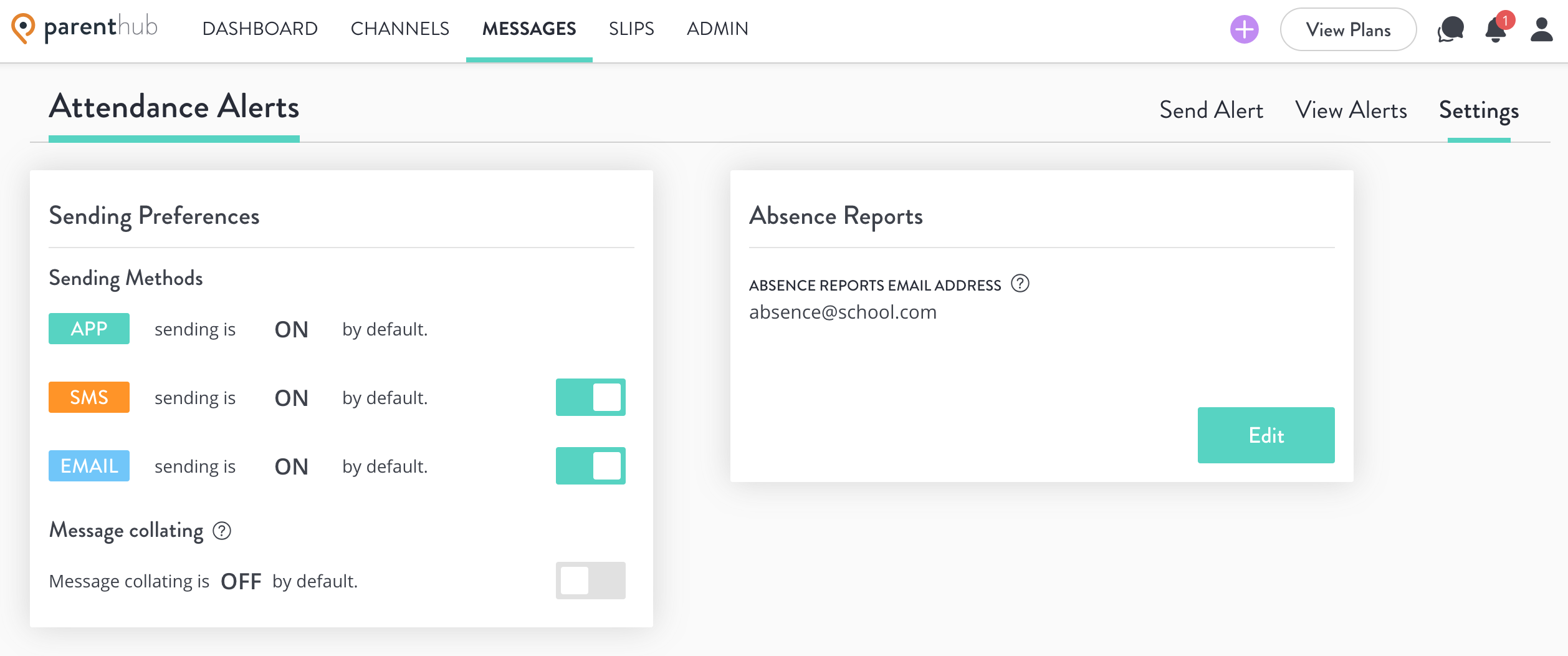This screenshot has height=656, width=1568.
Task: Open the Admin menu
Action: pyautogui.click(x=717, y=29)
